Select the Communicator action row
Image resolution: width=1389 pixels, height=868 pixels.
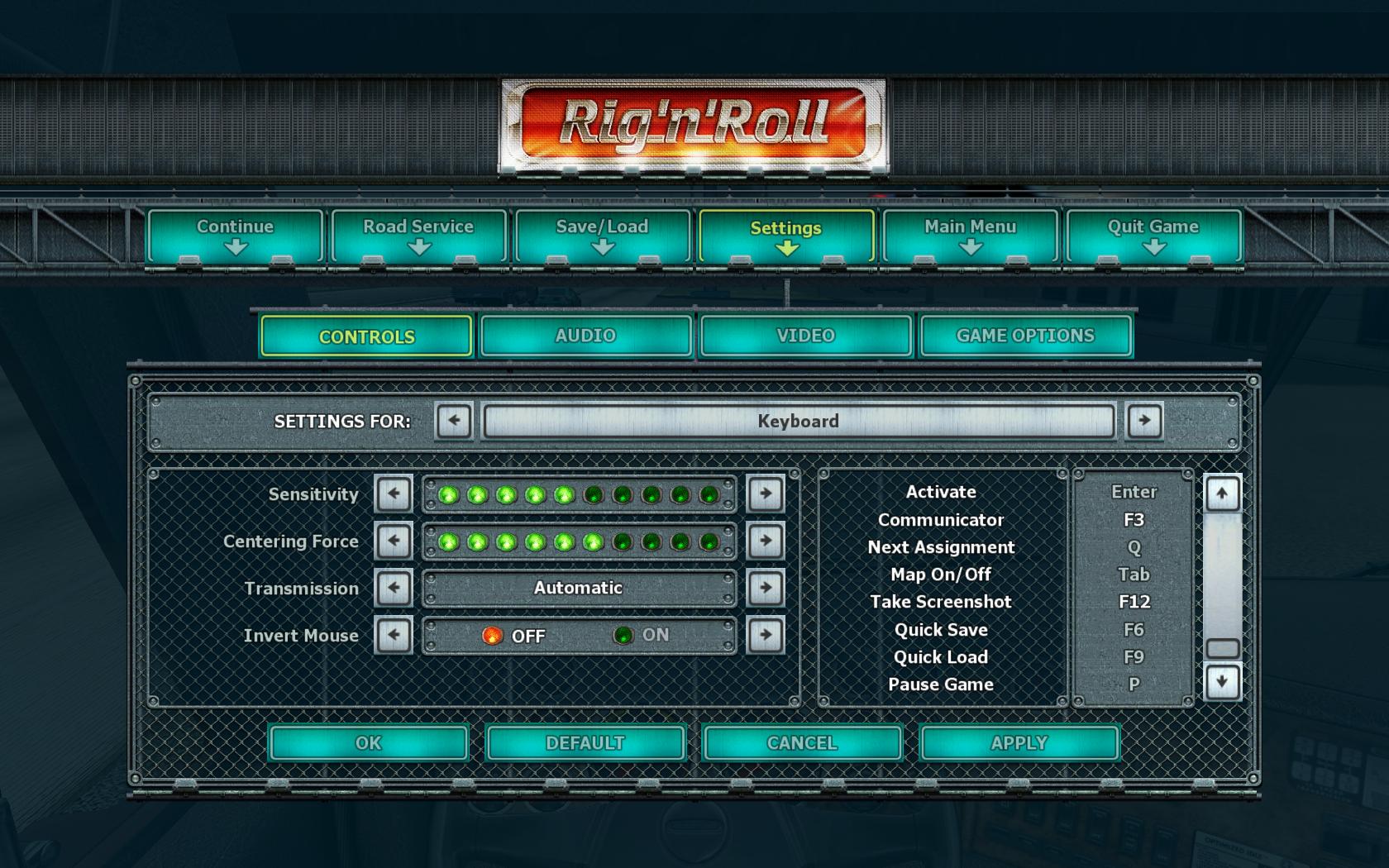941,520
